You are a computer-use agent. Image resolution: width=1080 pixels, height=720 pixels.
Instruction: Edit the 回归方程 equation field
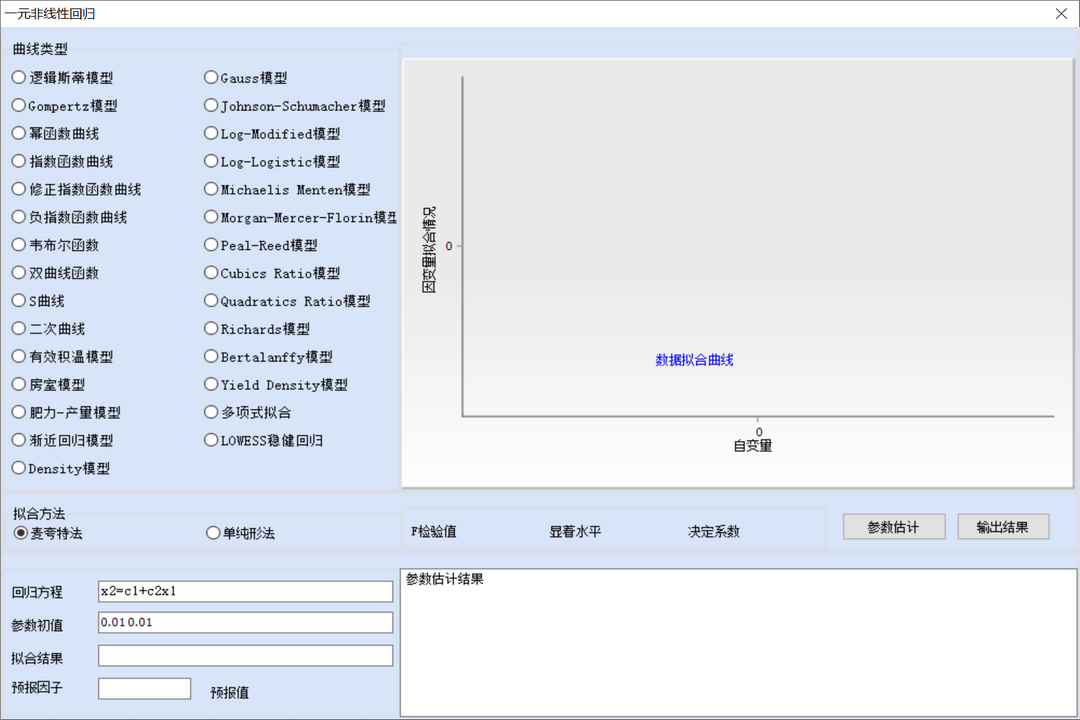(245, 591)
